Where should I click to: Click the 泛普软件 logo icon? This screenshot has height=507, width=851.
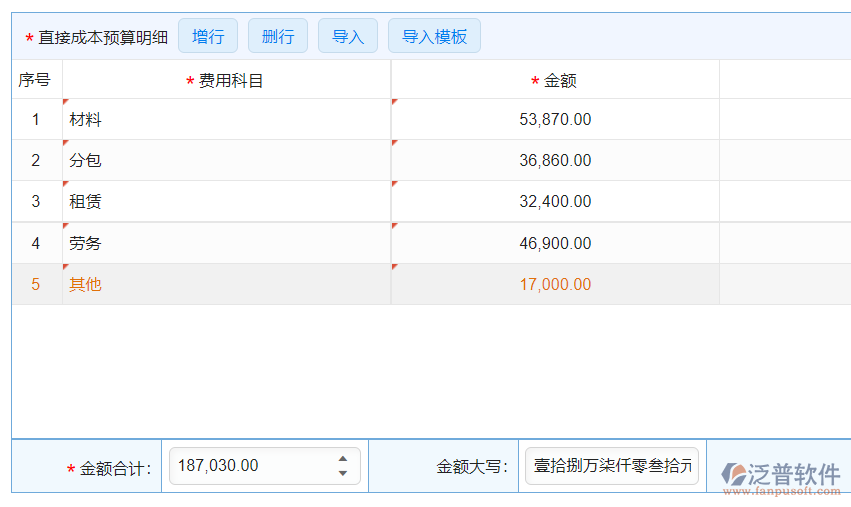tap(735, 474)
